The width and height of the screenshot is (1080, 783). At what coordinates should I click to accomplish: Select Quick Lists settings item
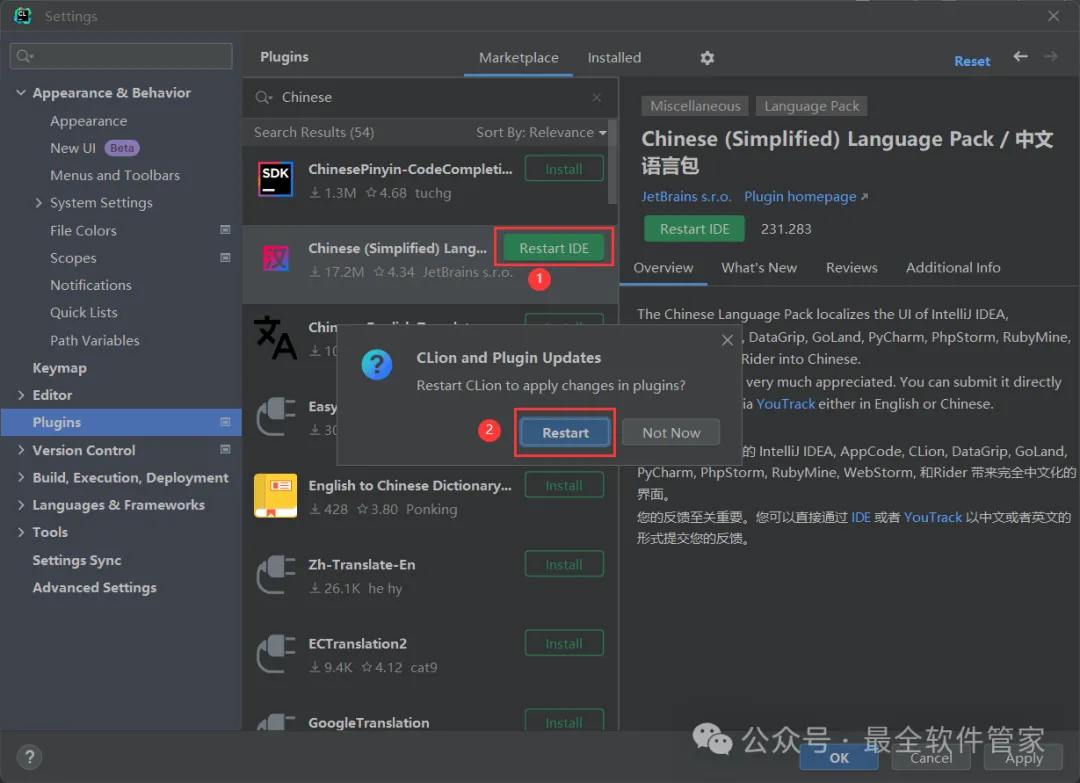[83, 312]
